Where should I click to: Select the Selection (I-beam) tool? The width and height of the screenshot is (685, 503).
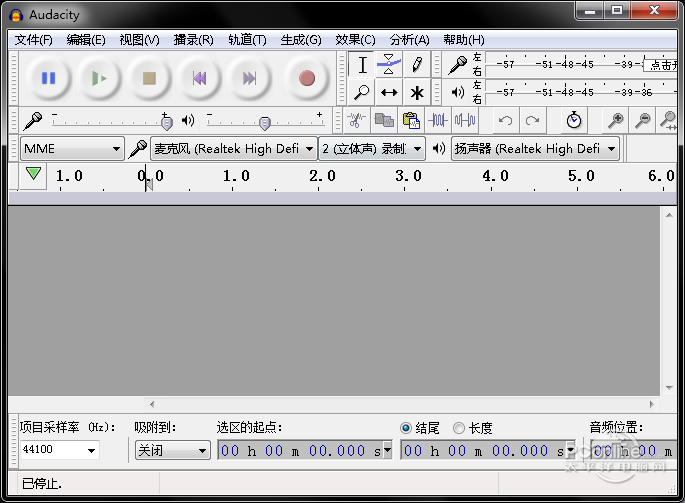(362, 65)
